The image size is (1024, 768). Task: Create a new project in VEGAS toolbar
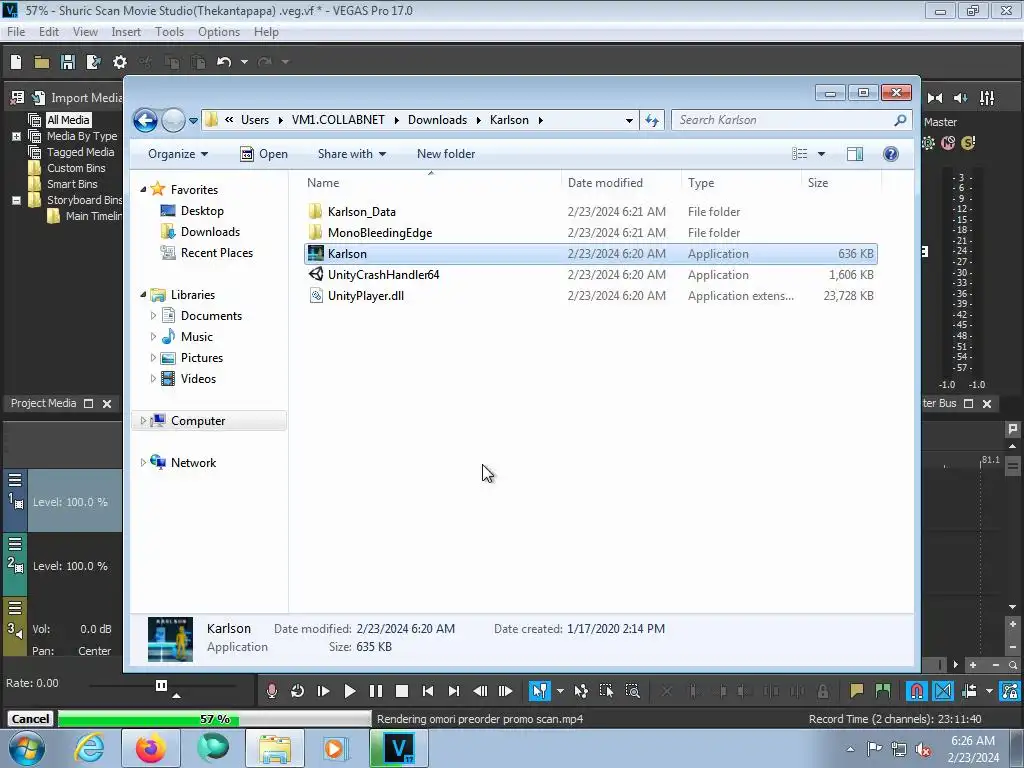pos(16,62)
